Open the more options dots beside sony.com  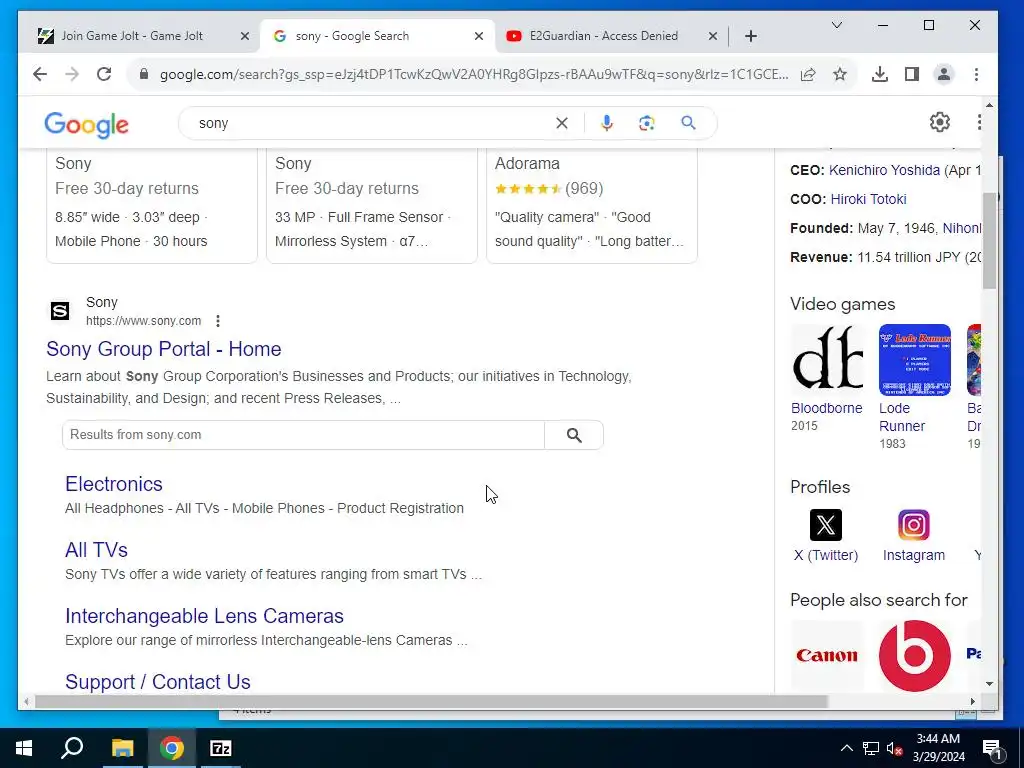[218, 321]
